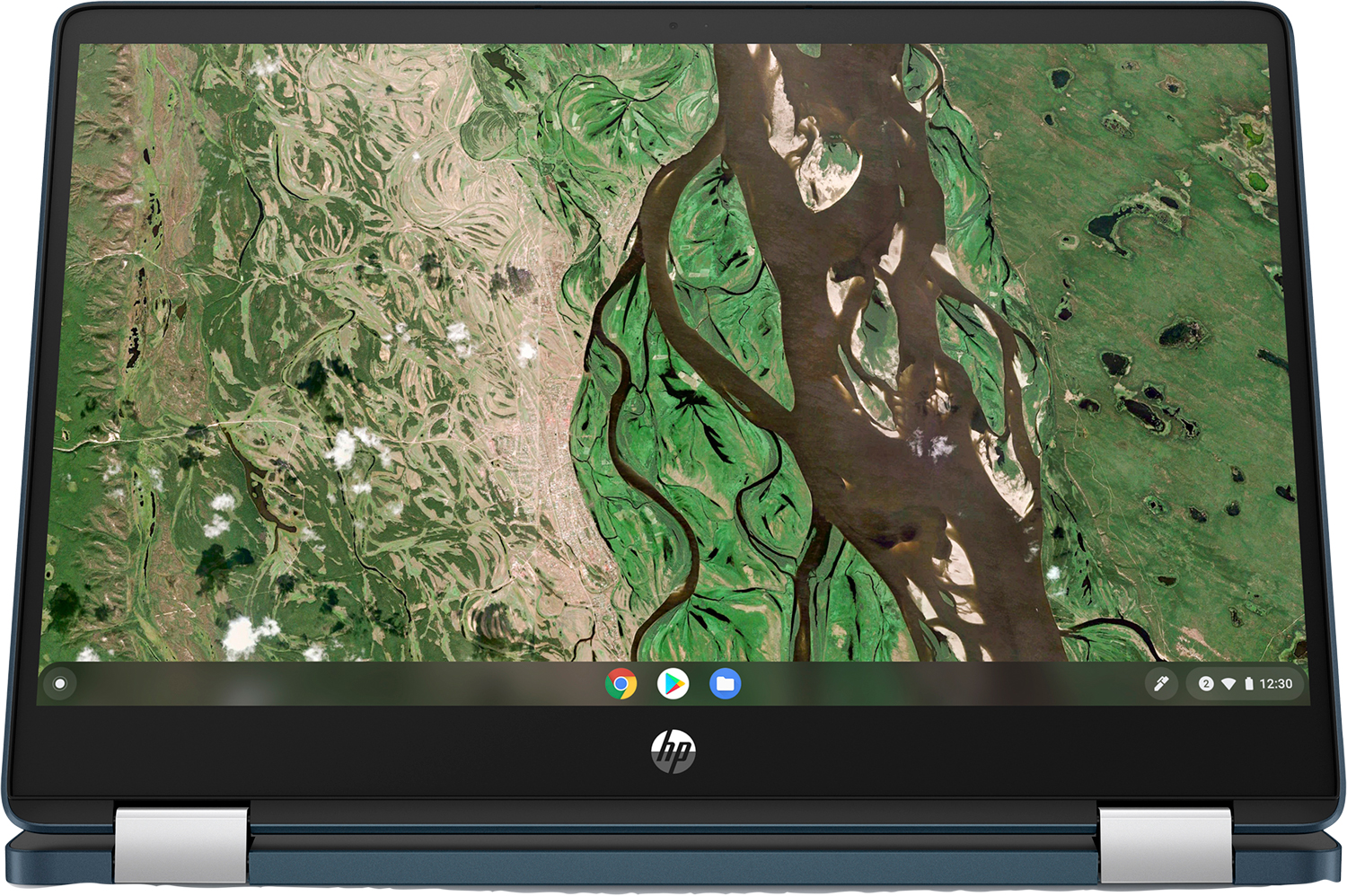Click the Wi-Fi status icon
Viewport: 1347px width, 896px height.
click(x=1228, y=684)
